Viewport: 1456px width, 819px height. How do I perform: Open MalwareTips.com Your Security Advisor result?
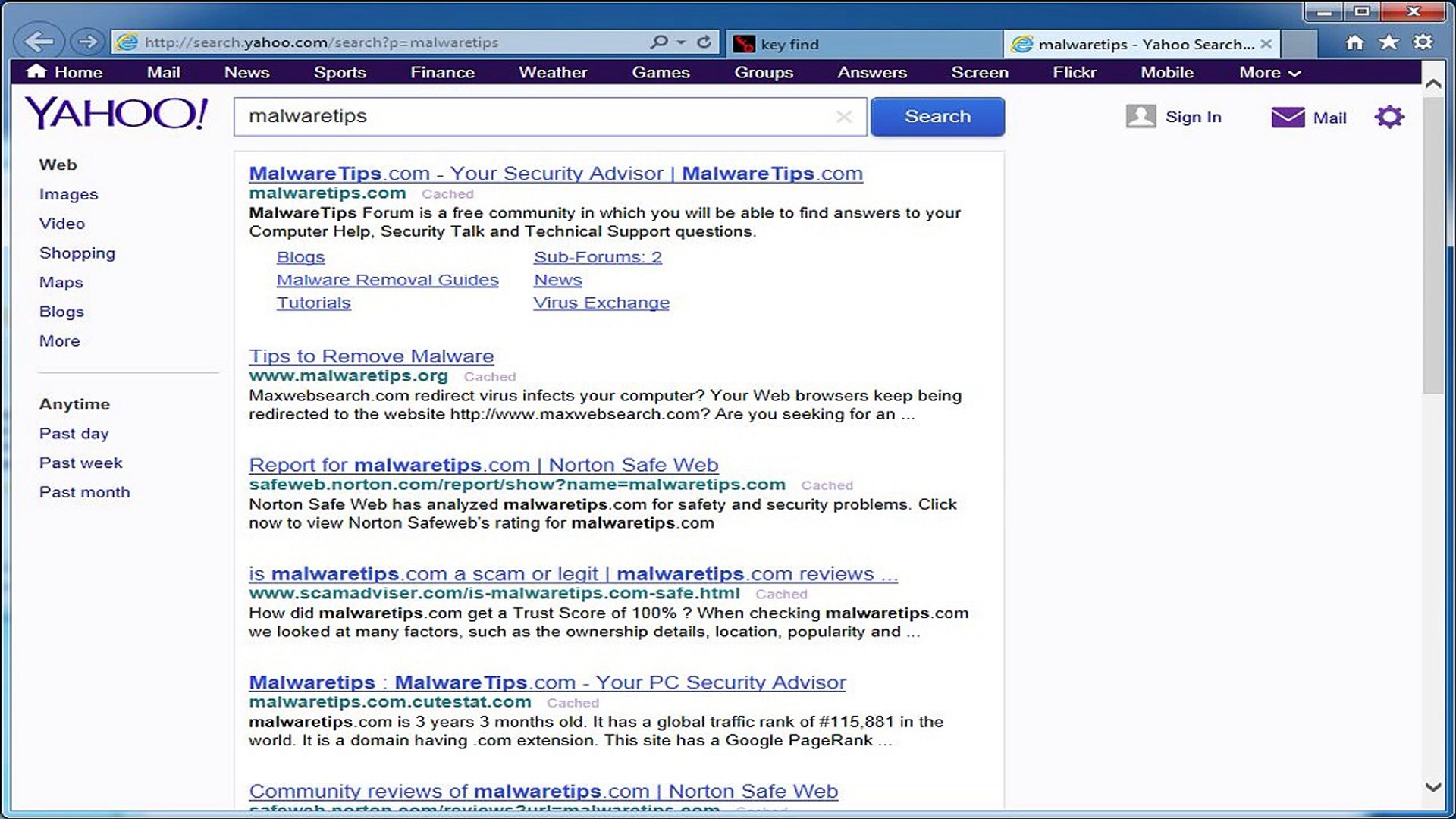pos(556,174)
